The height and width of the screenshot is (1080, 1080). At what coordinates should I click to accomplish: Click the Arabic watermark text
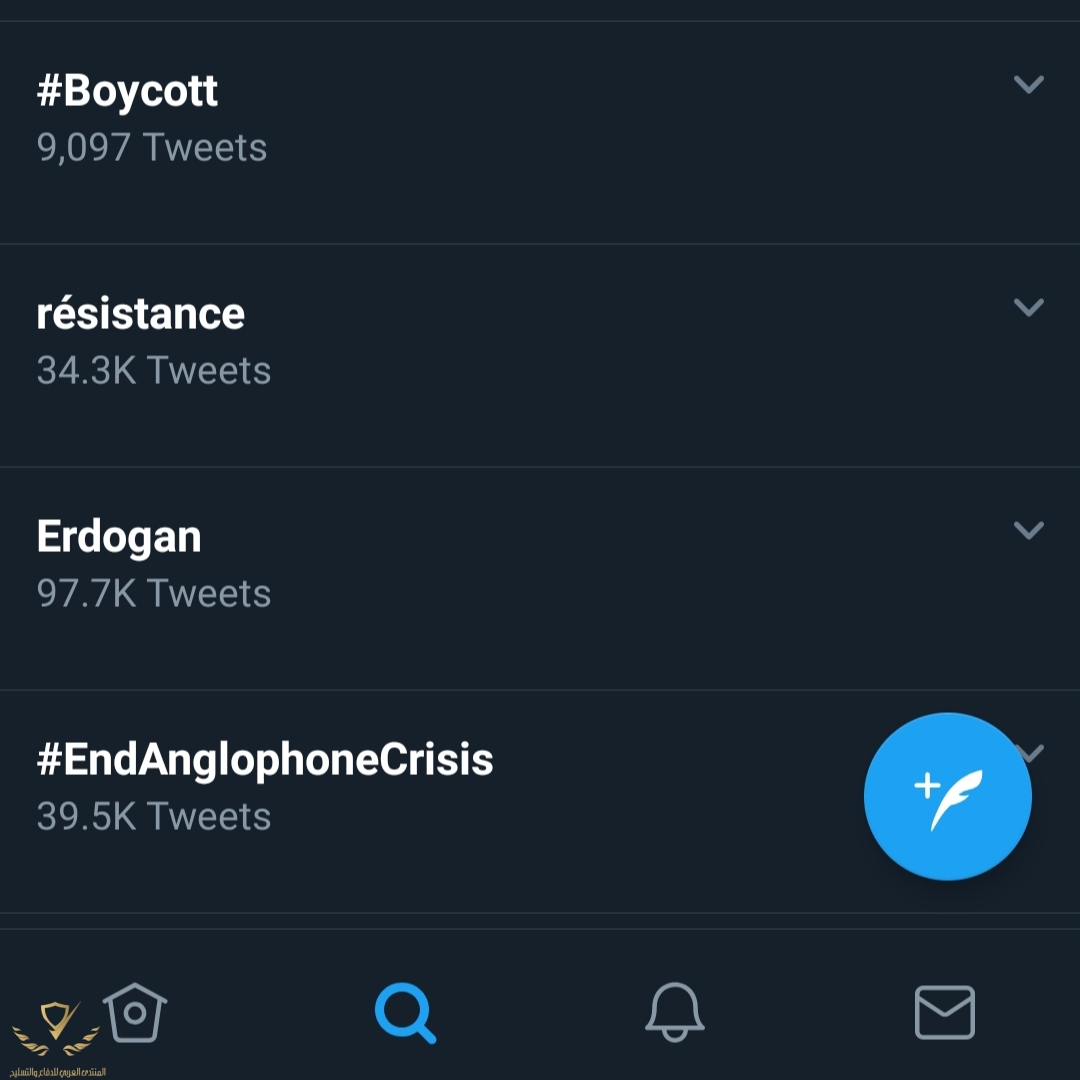click(x=58, y=1072)
